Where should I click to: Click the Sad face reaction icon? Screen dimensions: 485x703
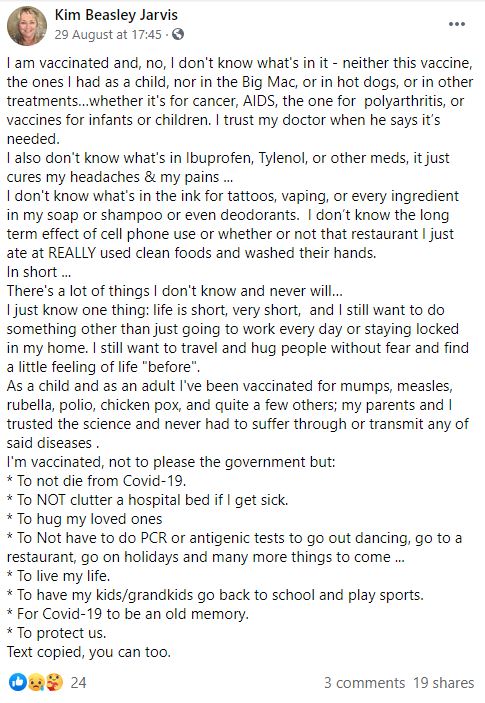click(x=35, y=682)
